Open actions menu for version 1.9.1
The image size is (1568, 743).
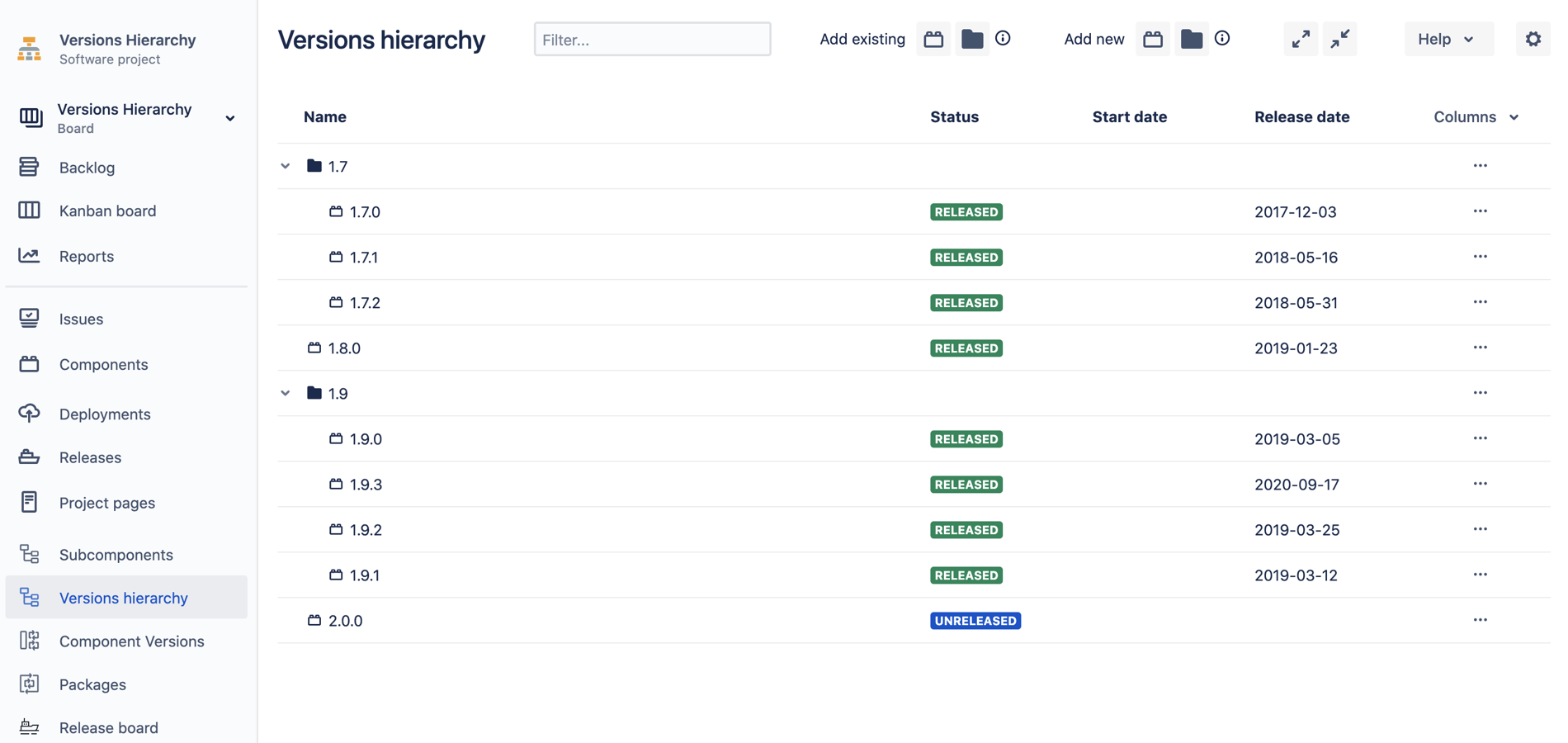point(1481,575)
